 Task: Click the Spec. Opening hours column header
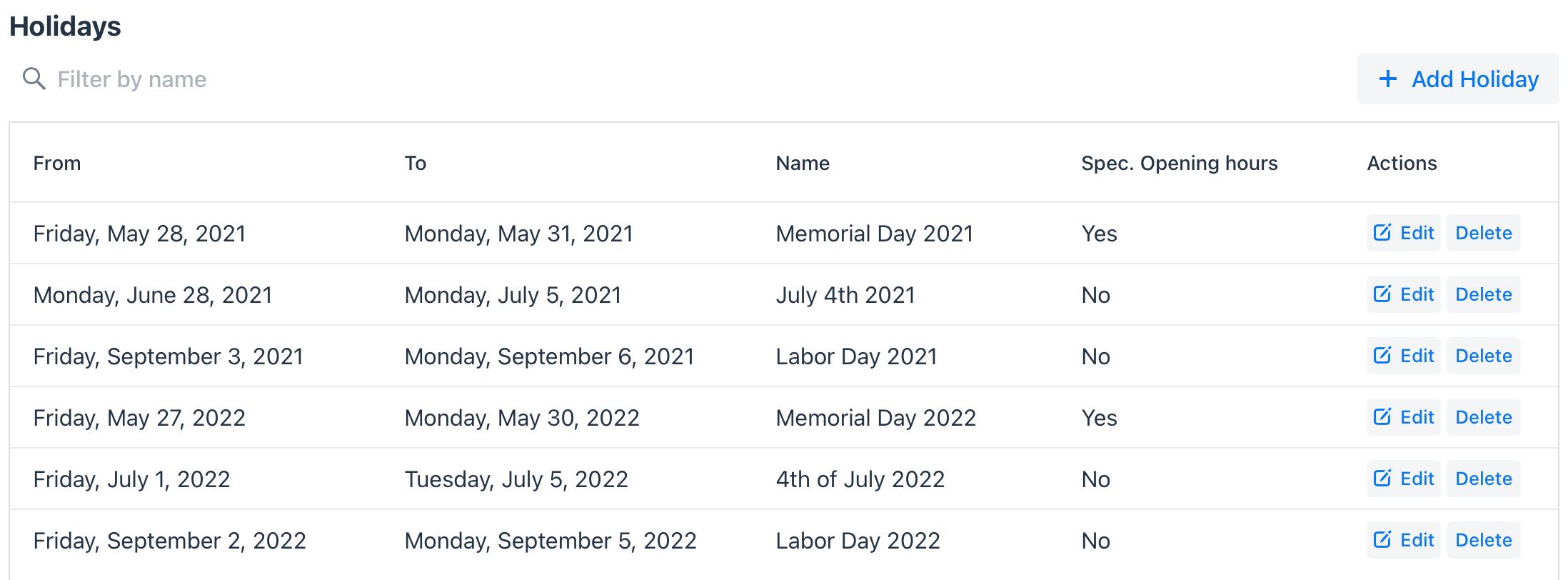point(1180,163)
